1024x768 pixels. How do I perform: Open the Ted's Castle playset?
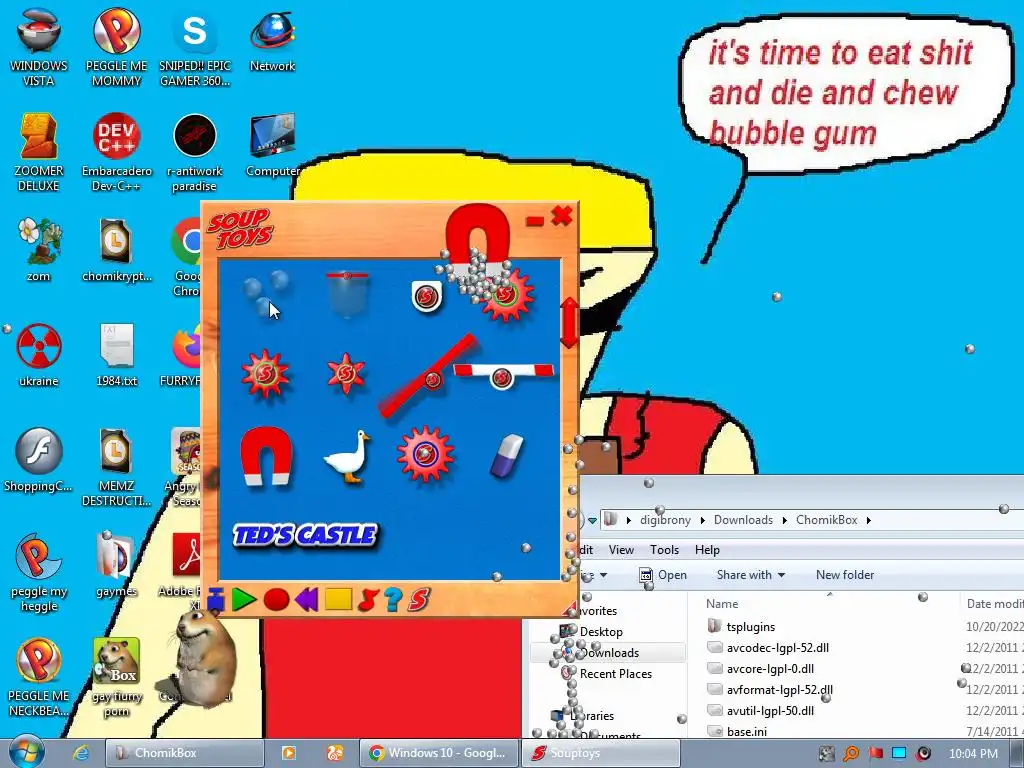(x=305, y=536)
